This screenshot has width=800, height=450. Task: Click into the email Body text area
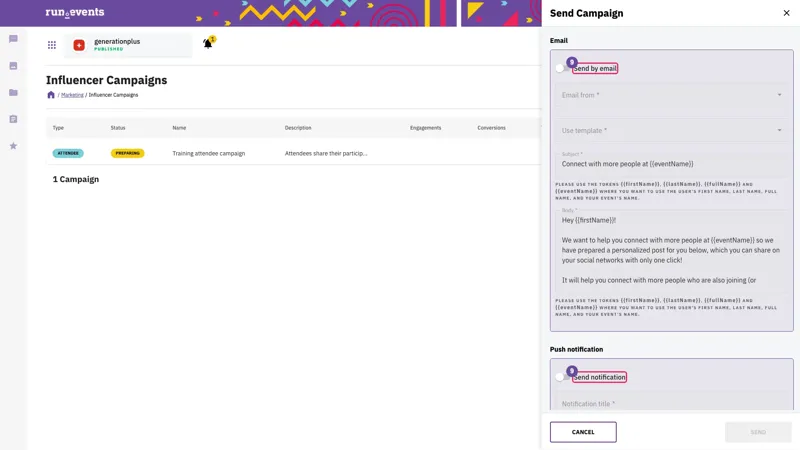pyautogui.click(x=671, y=251)
